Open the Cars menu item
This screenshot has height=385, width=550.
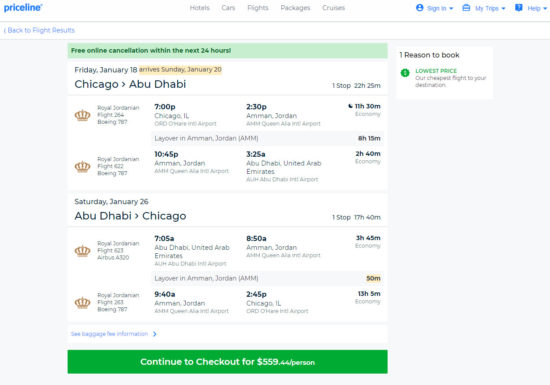pos(228,8)
